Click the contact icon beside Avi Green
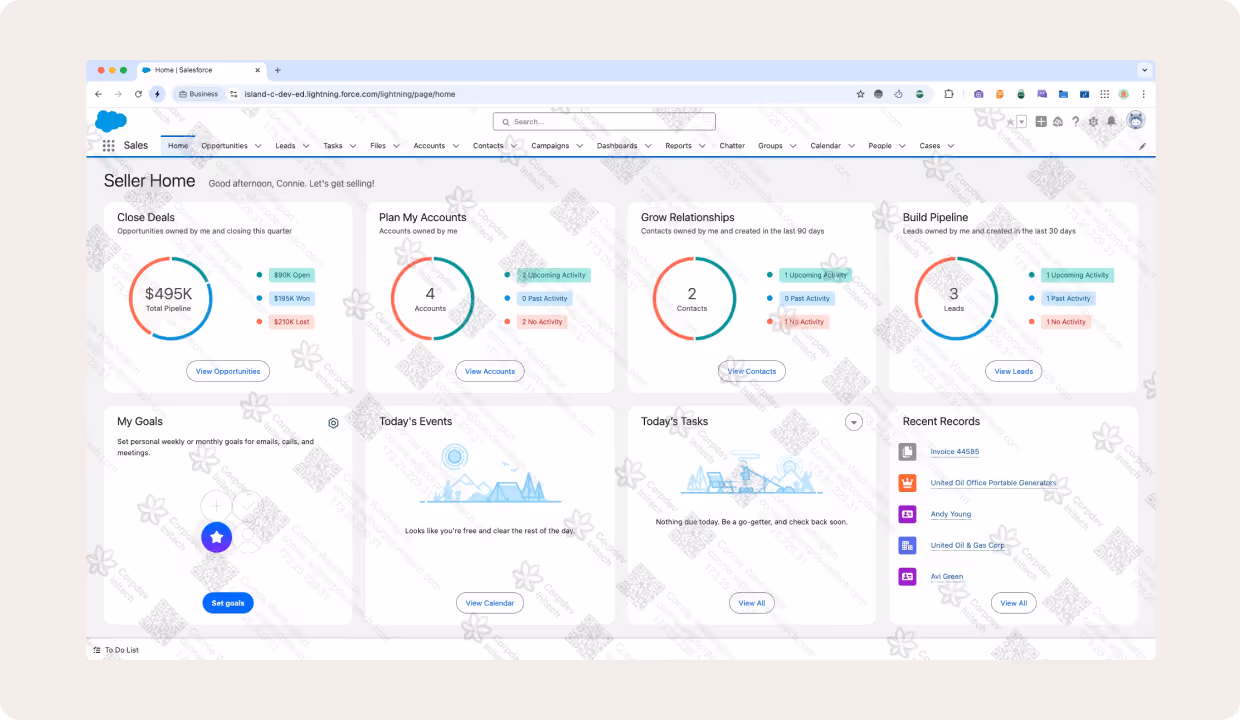The width and height of the screenshot is (1240, 720). pyautogui.click(x=907, y=576)
